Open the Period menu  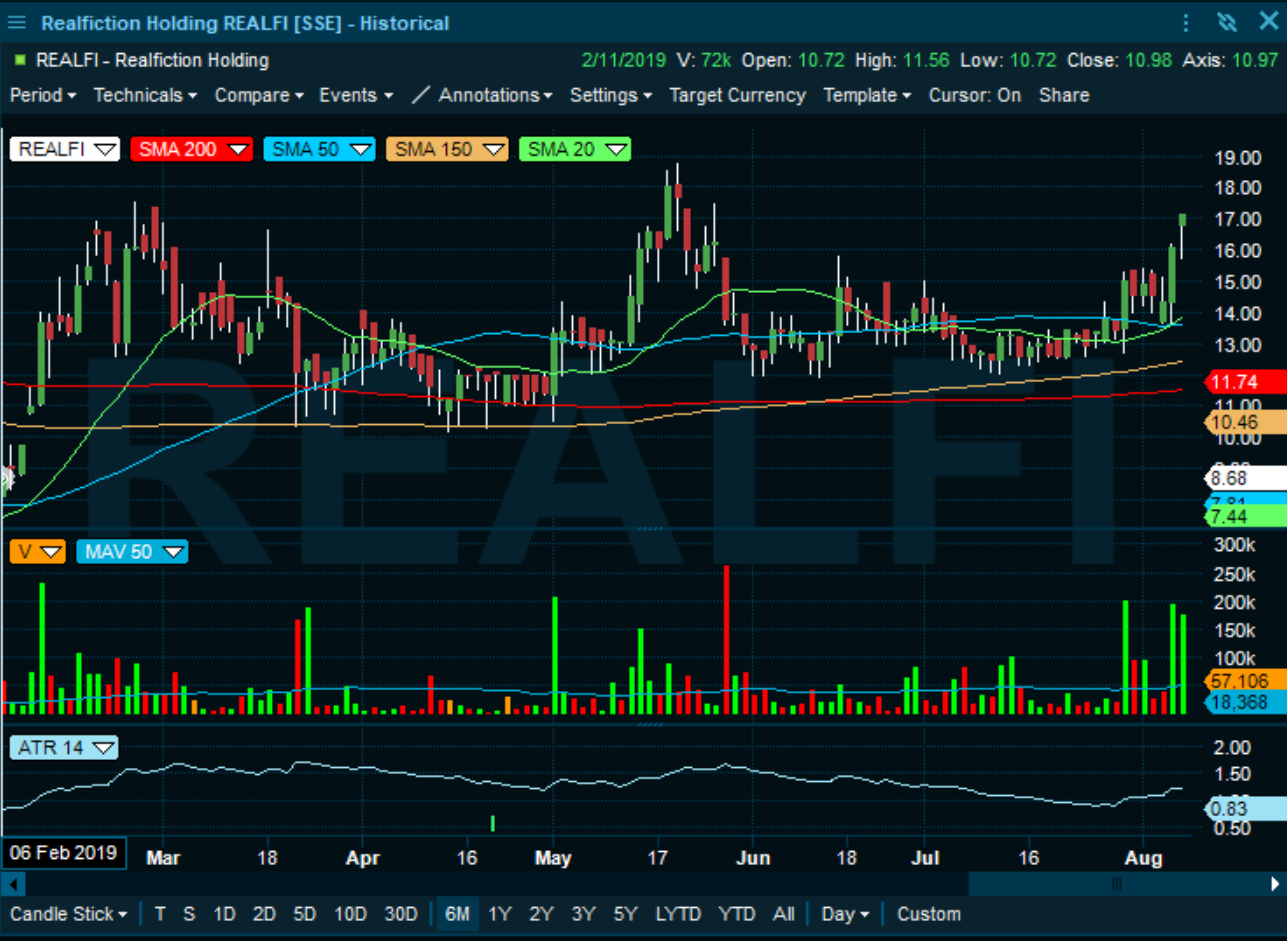43,95
